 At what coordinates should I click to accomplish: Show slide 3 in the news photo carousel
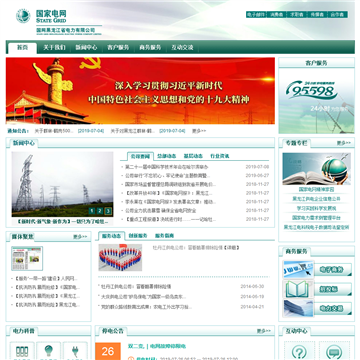click(x=108, y=211)
